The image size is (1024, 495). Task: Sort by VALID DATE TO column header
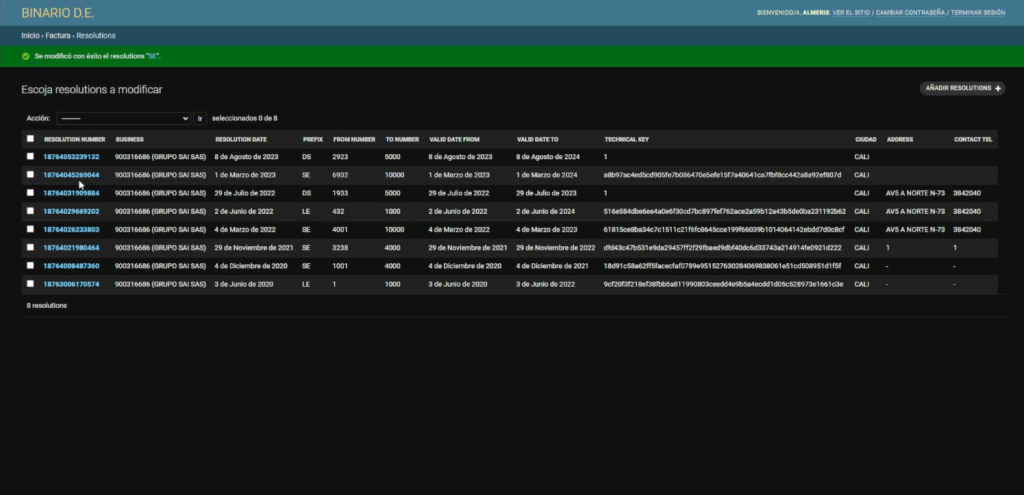(537, 140)
